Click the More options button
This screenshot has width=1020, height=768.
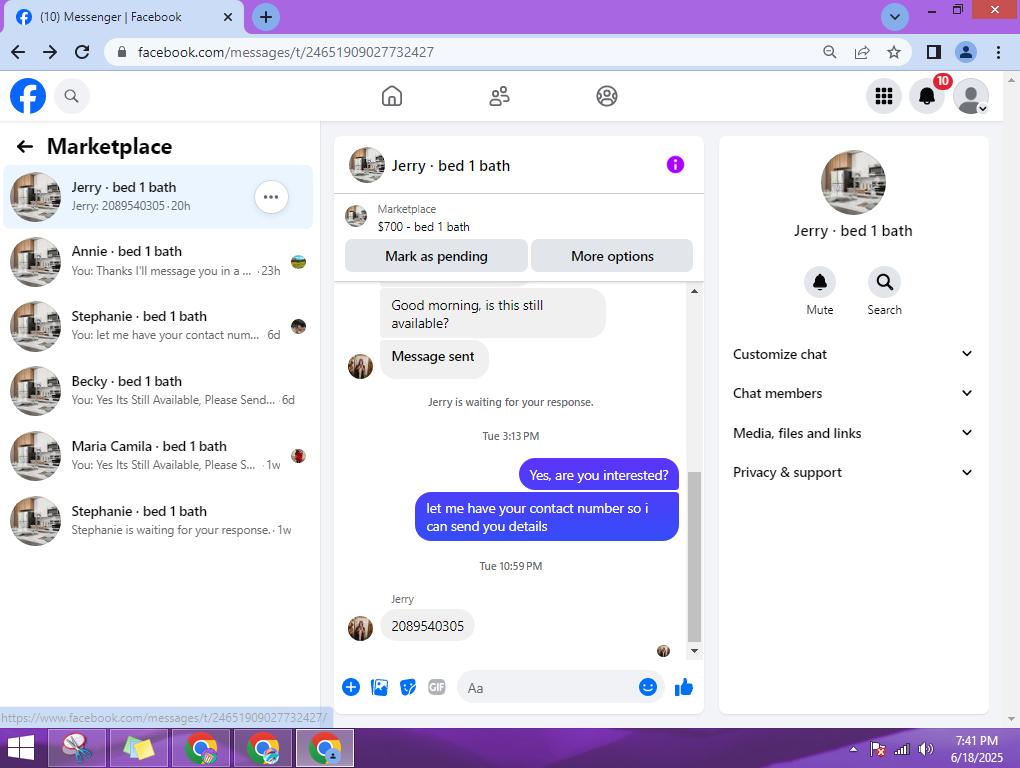click(x=612, y=256)
